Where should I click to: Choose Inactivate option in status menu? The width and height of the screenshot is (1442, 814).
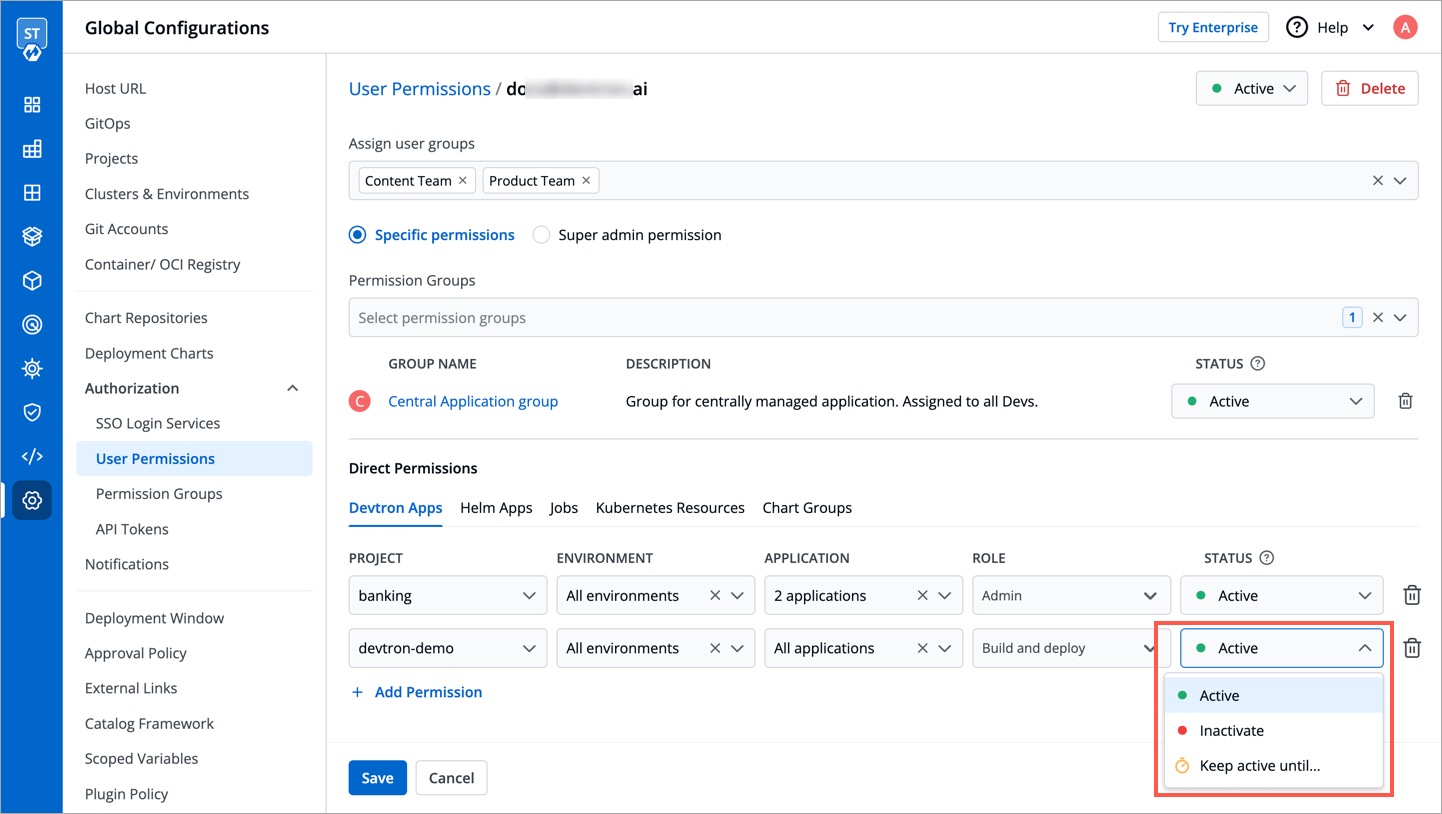tap(1274, 731)
